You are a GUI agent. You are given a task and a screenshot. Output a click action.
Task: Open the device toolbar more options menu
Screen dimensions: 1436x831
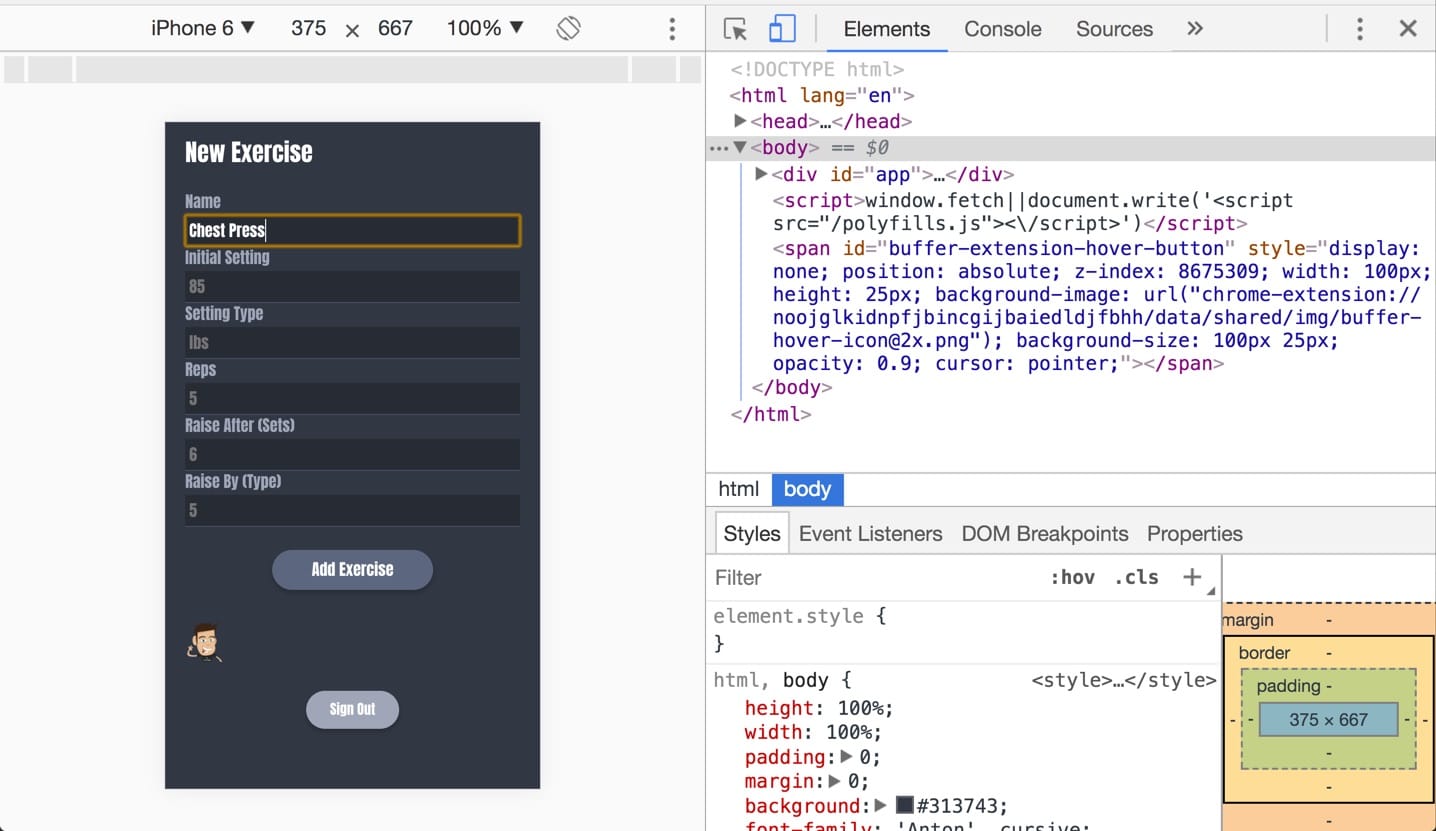pos(672,28)
